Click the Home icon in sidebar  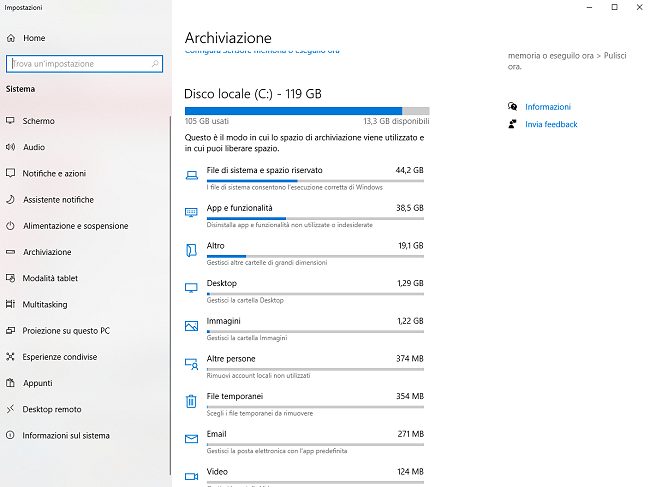11,38
